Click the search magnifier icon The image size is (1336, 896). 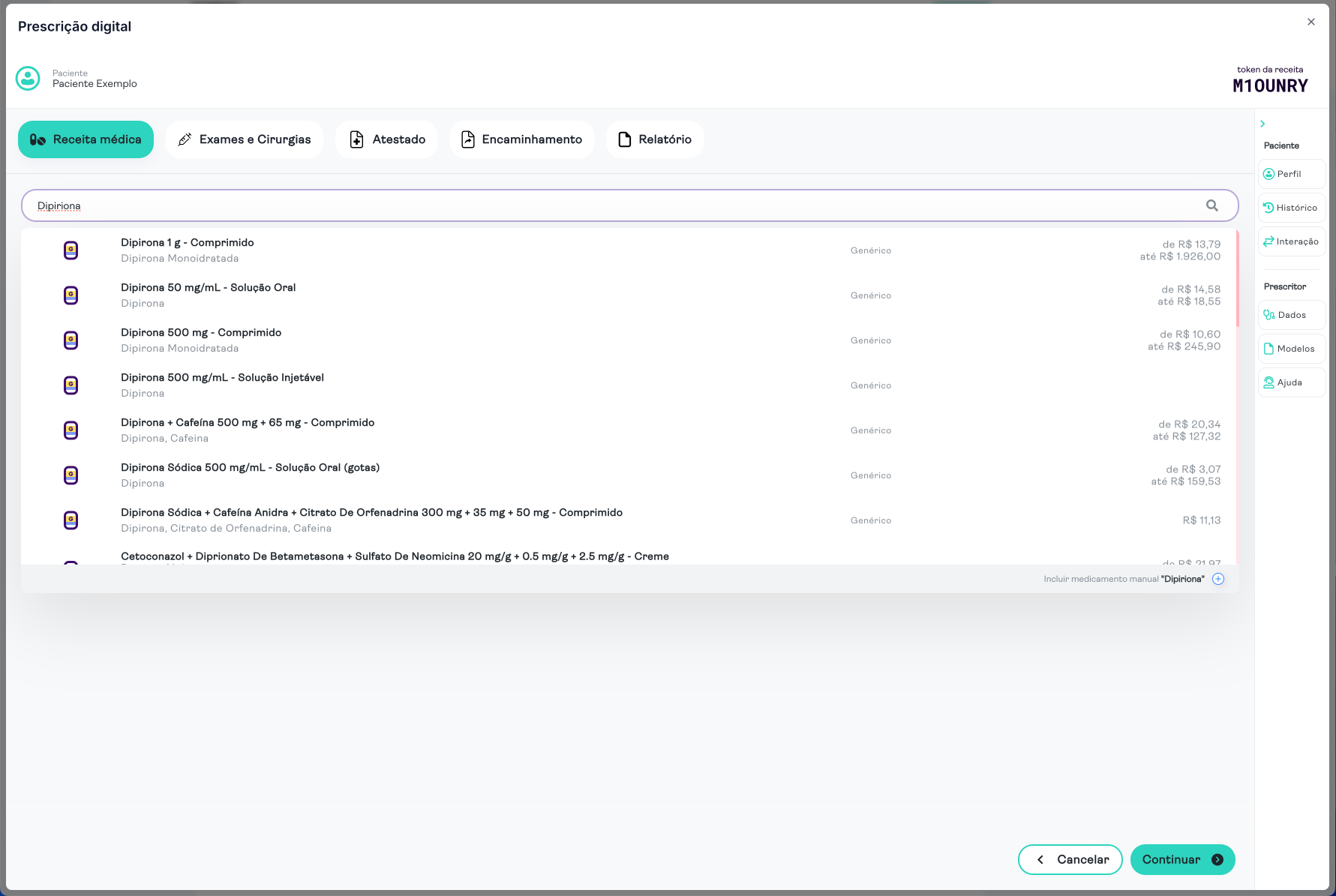click(x=1211, y=205)
